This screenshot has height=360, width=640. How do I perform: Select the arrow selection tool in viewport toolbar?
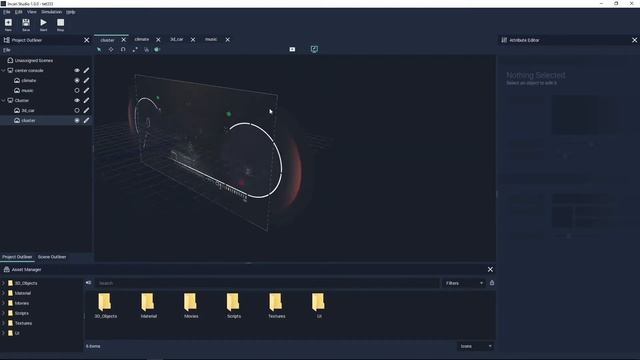[x=99, y=49]
